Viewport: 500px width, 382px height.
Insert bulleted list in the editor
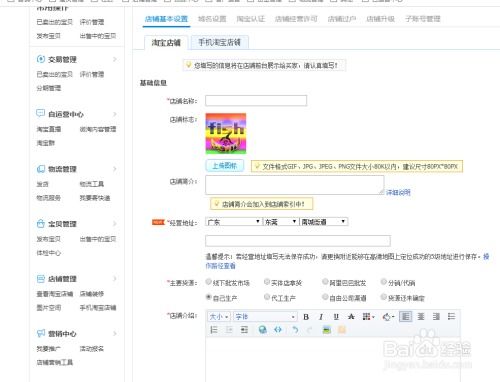point(451,316)
